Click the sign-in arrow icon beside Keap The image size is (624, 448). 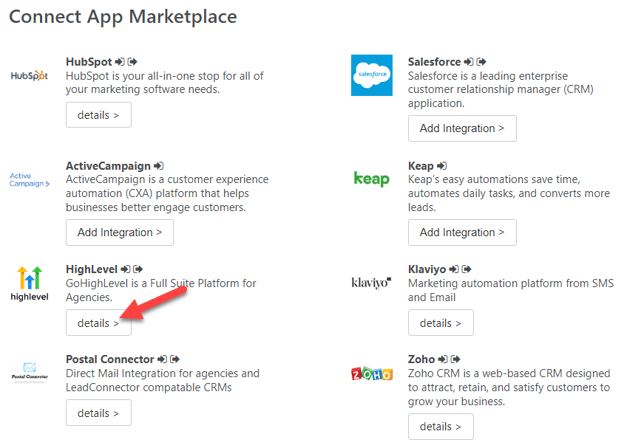coord(442,166)
